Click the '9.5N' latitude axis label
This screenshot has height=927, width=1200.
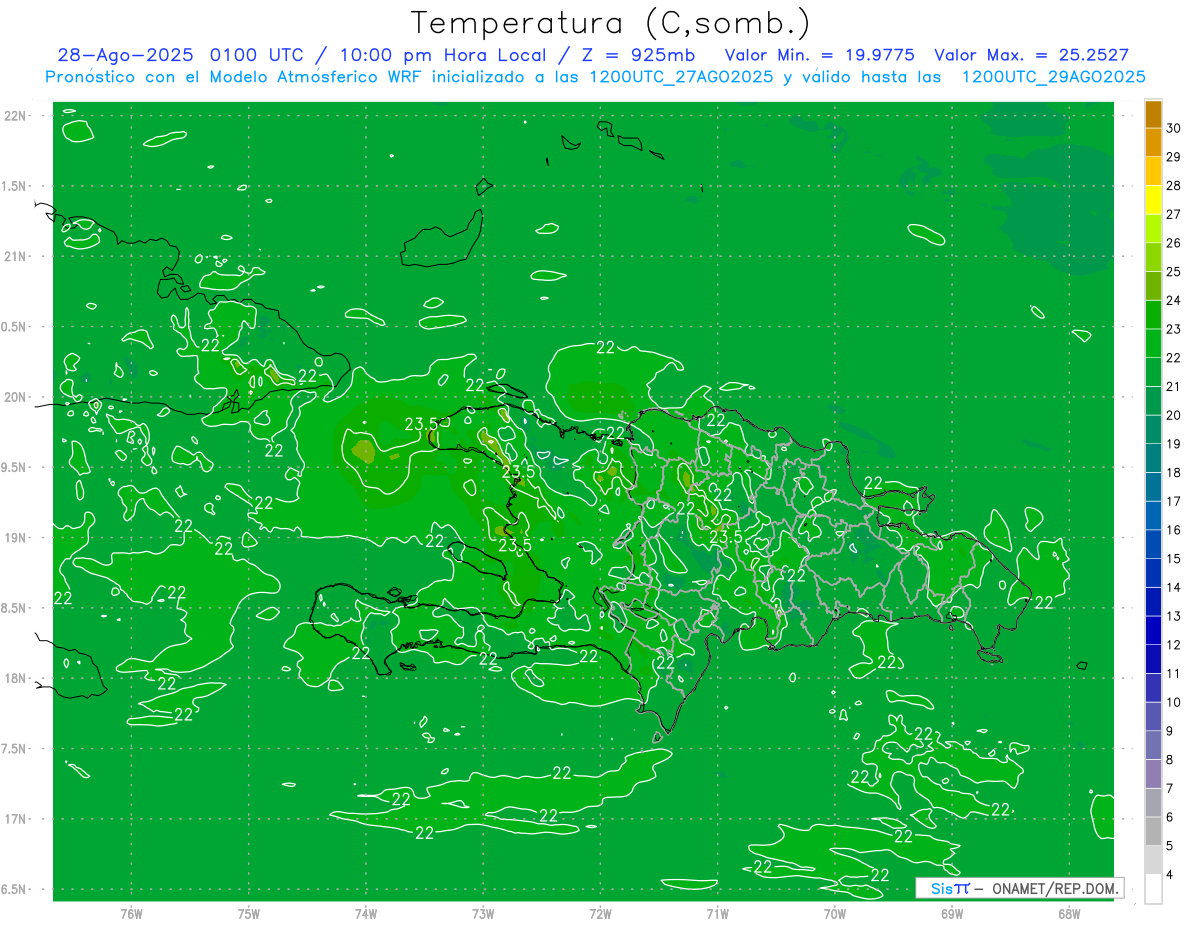coord(14,467)
